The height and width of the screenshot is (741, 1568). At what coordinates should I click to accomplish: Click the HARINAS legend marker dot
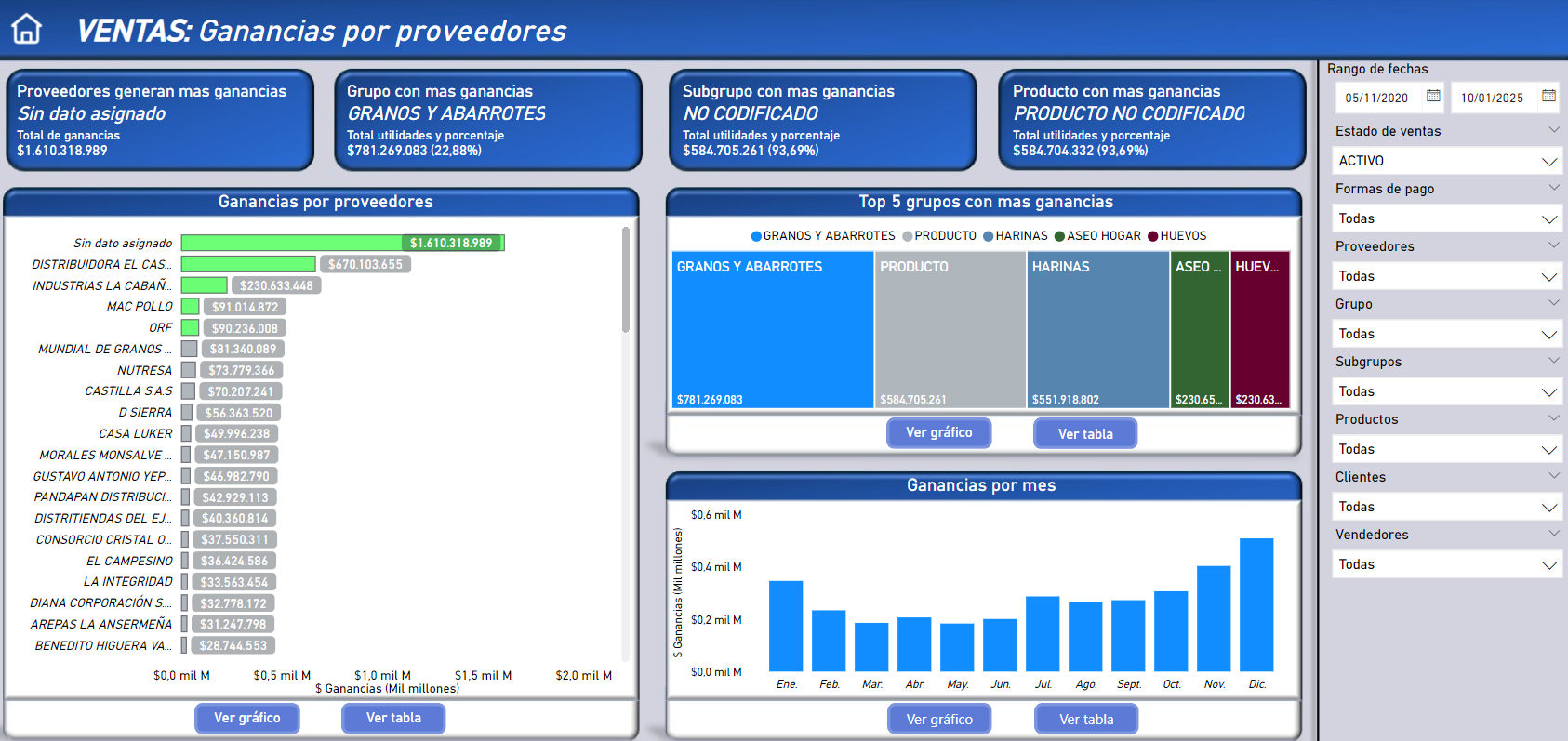[989, 236]
